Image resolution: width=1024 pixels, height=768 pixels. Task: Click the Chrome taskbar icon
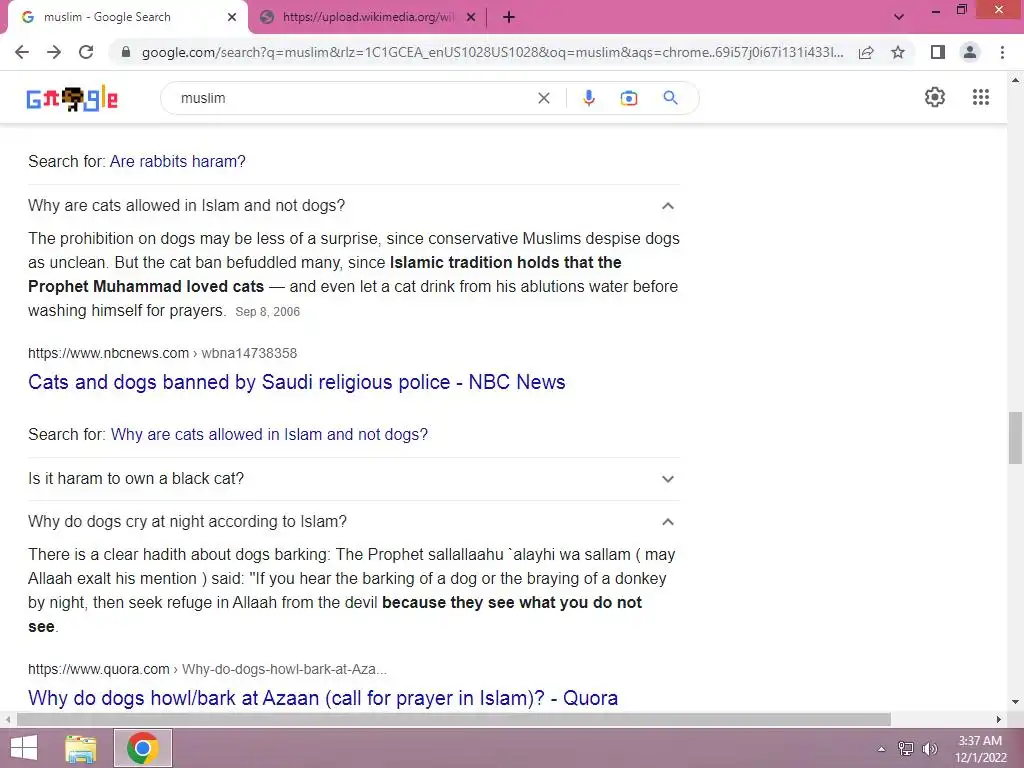point(143,748)
